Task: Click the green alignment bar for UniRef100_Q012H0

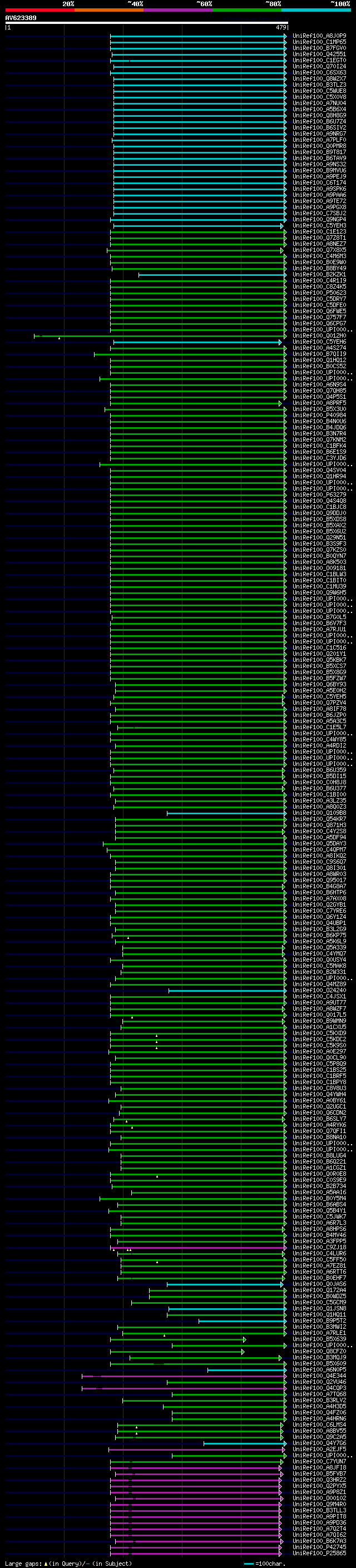Action: click(x=161, y=336)
